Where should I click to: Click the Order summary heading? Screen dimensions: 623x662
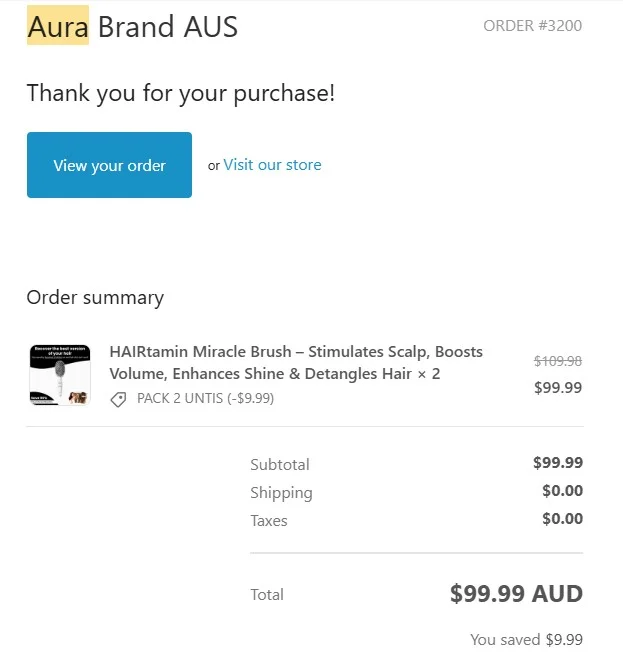point(95,298)
